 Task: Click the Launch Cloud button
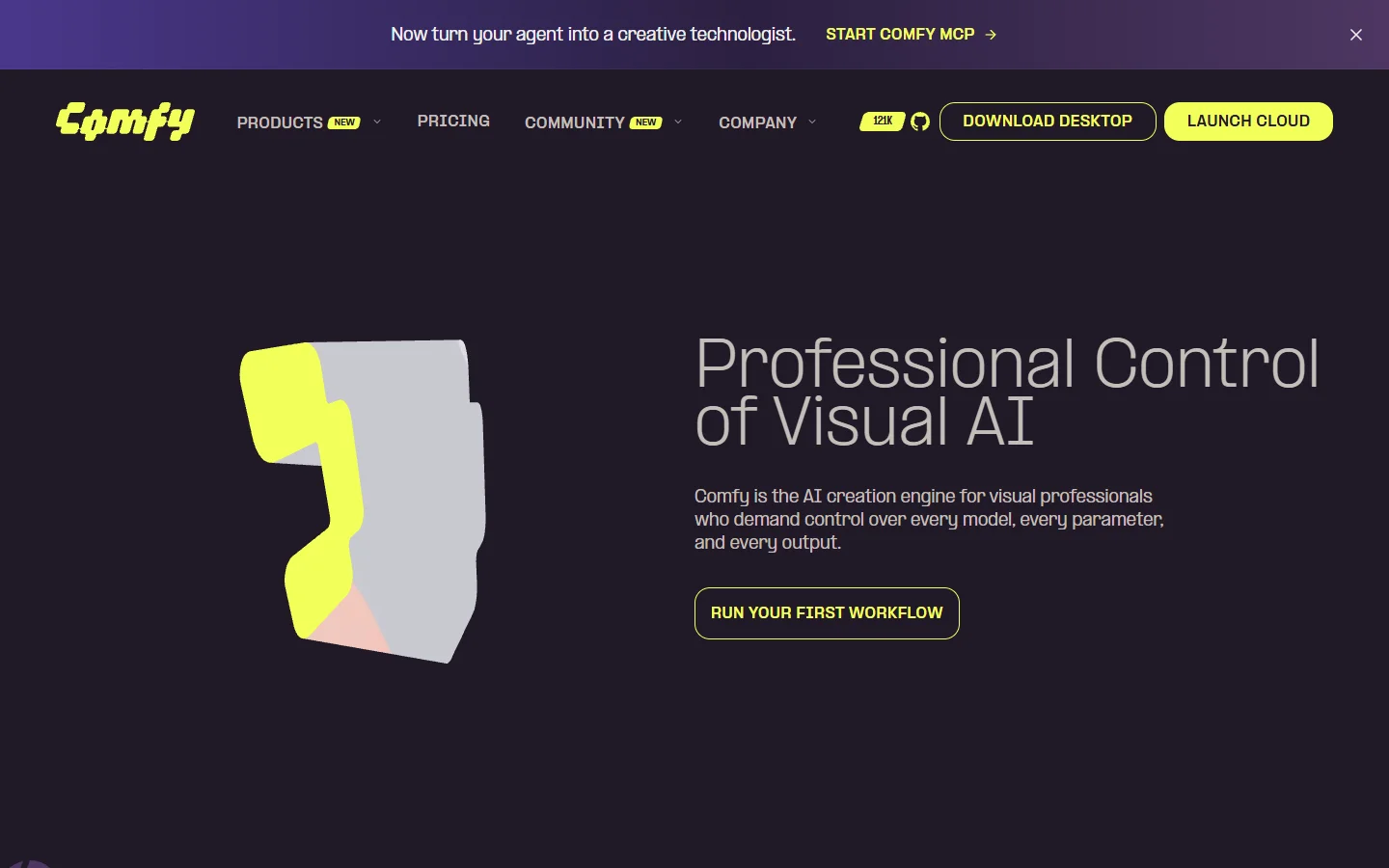coord(1248,122)
